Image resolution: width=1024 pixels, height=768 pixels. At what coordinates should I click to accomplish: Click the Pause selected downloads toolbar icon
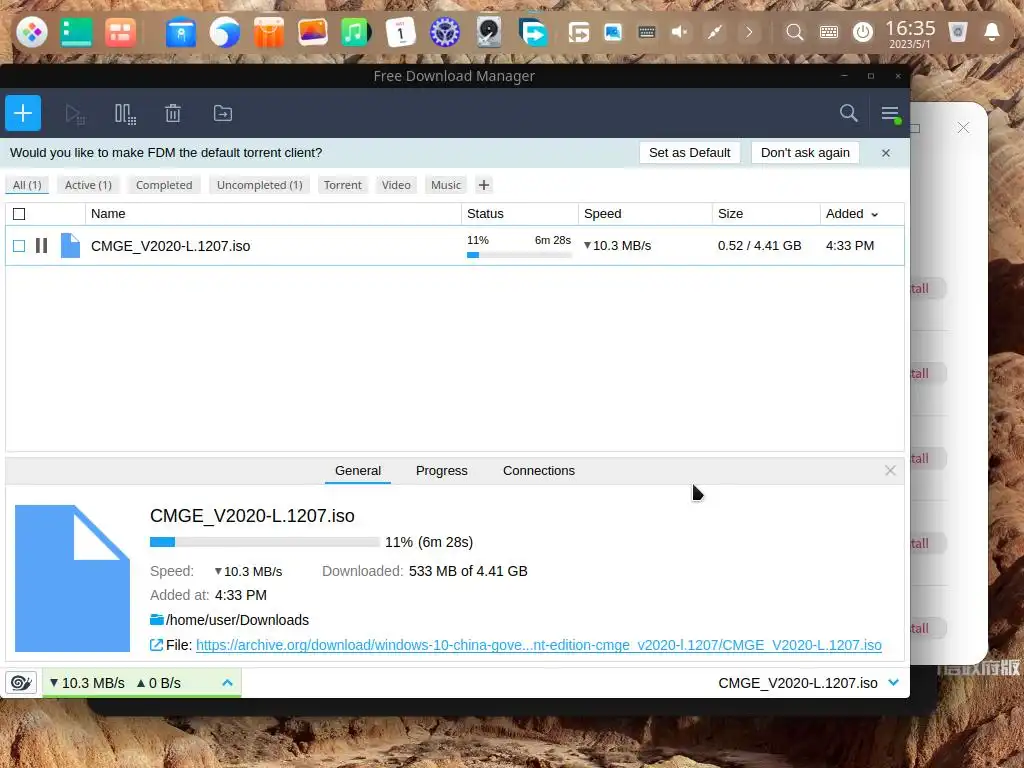point(125,114)
